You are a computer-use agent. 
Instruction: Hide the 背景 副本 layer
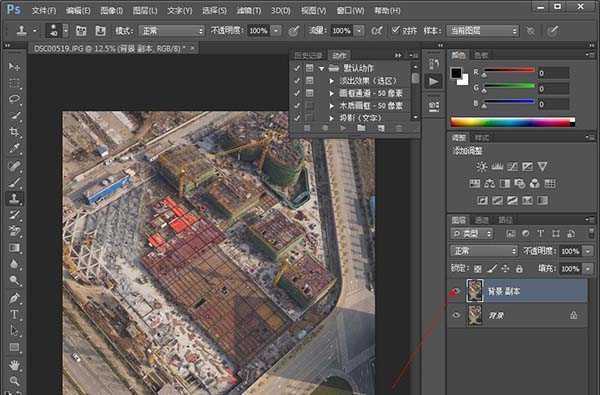point(455,292)
